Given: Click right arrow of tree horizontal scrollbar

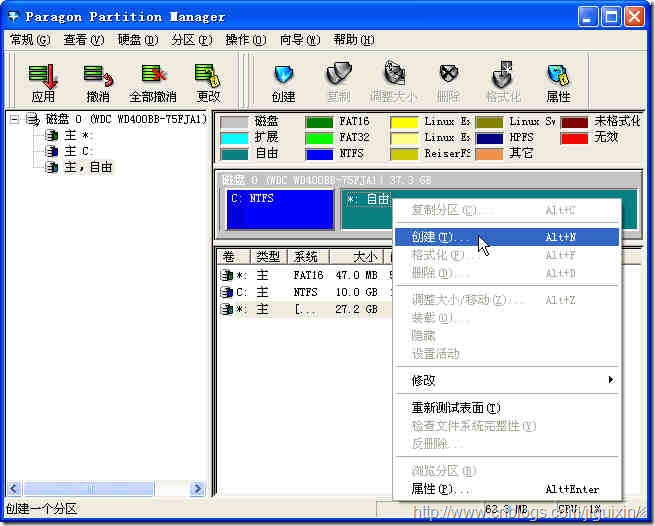Looking at the screenshot, I should (x=197, y=488).
